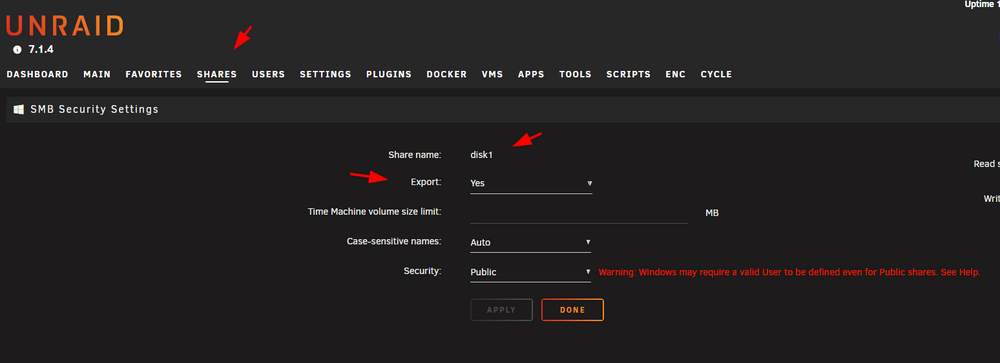Click the Time Machine volume size limit label

tap(374, 212)
